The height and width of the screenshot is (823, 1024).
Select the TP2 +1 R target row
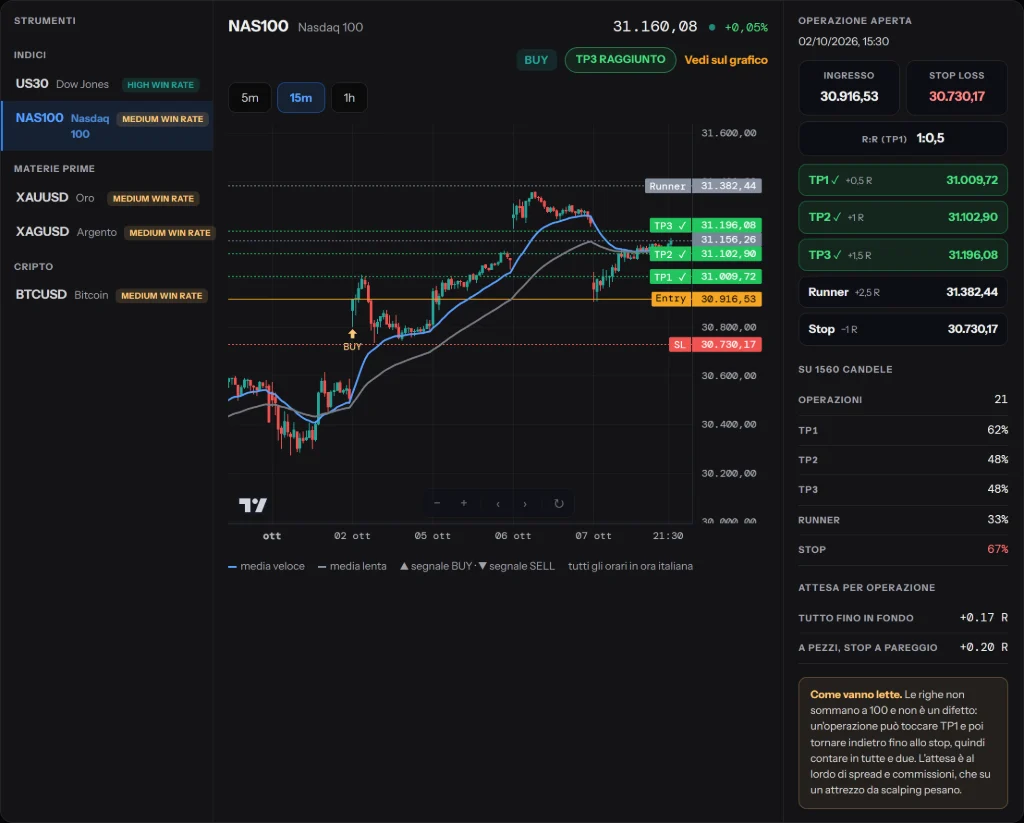click(903, 217)
